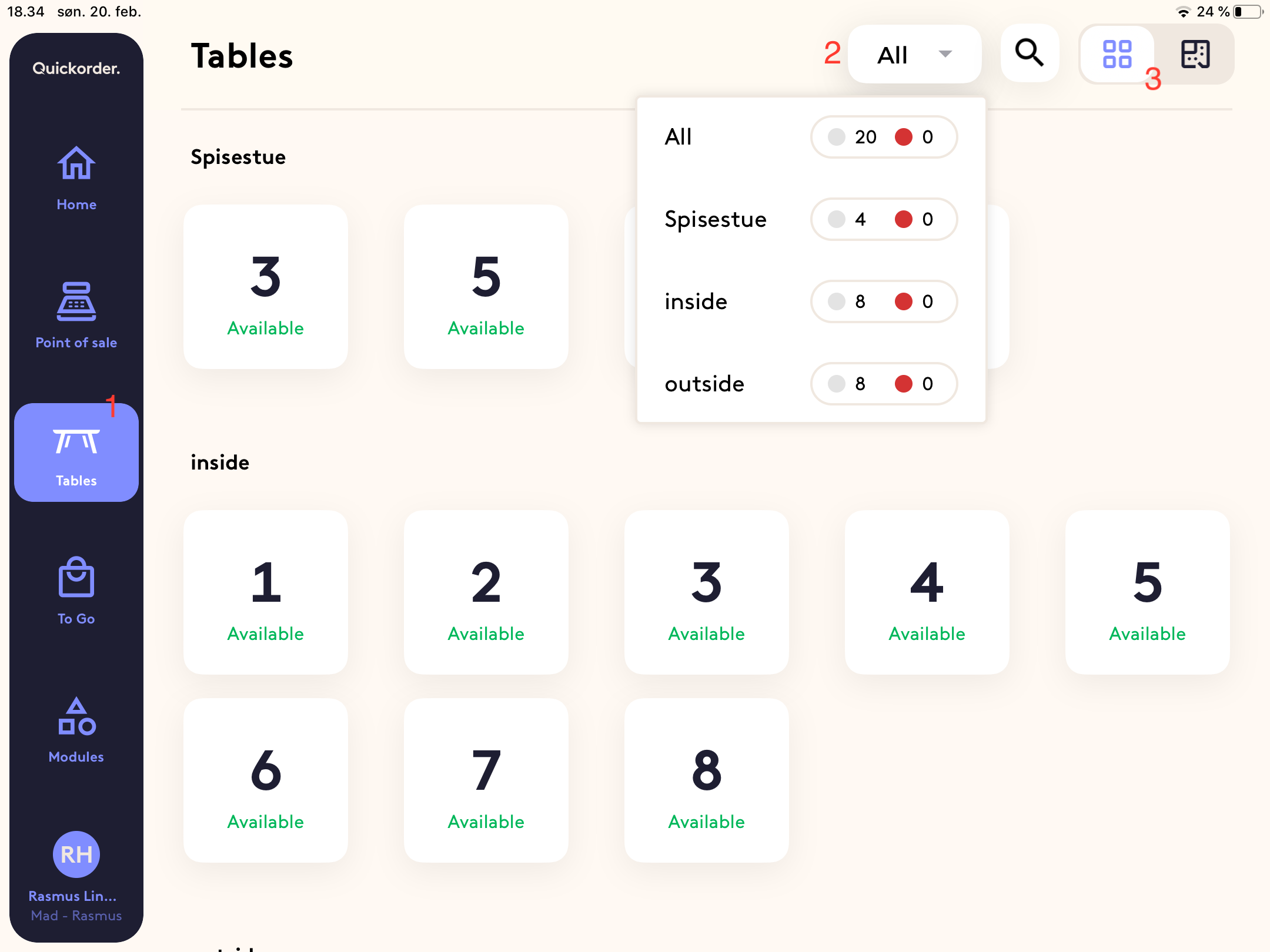Open the Home section in sidebar

[x=76, y=178]
